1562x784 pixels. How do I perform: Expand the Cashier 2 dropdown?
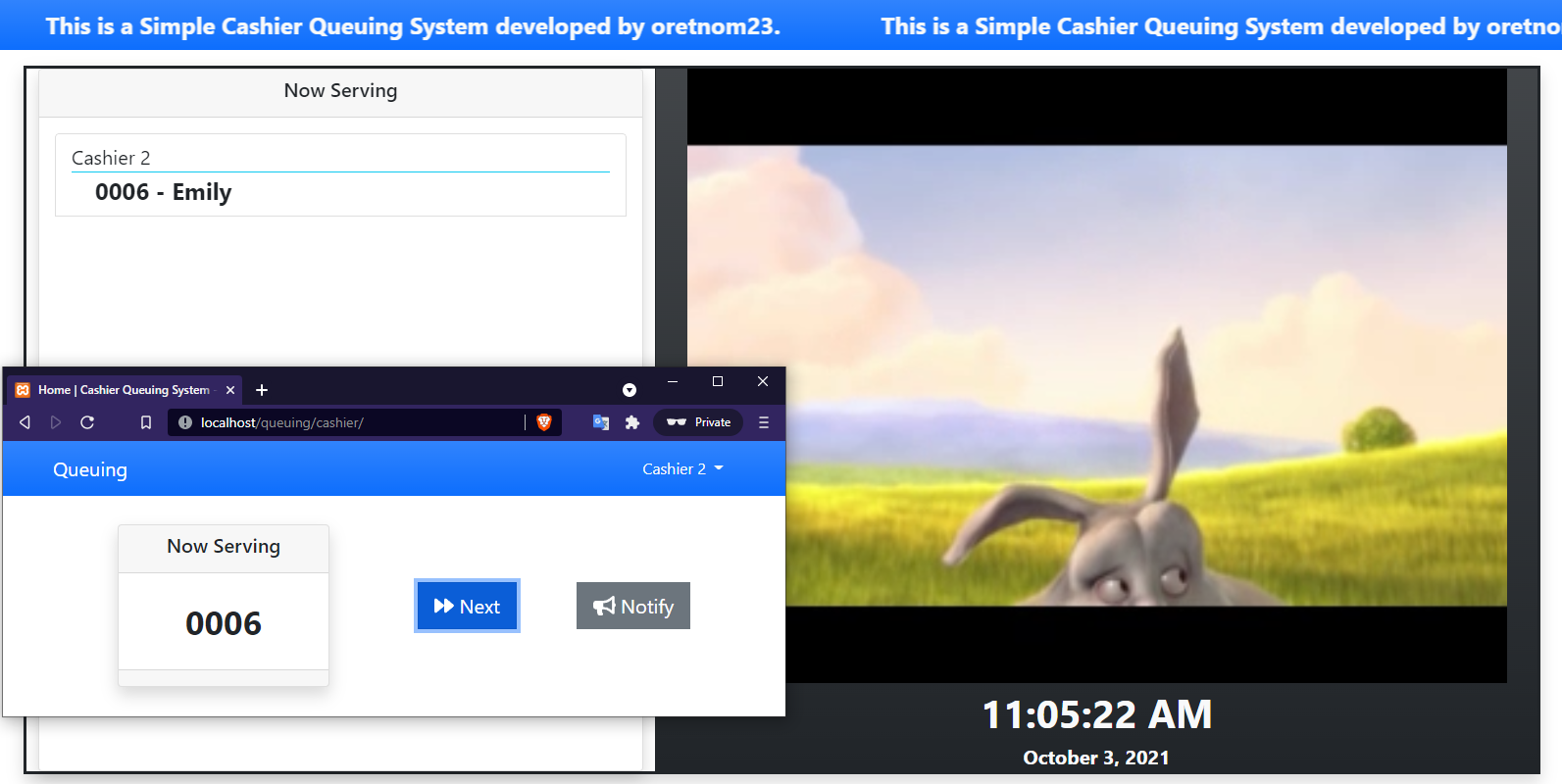point(682,469)
